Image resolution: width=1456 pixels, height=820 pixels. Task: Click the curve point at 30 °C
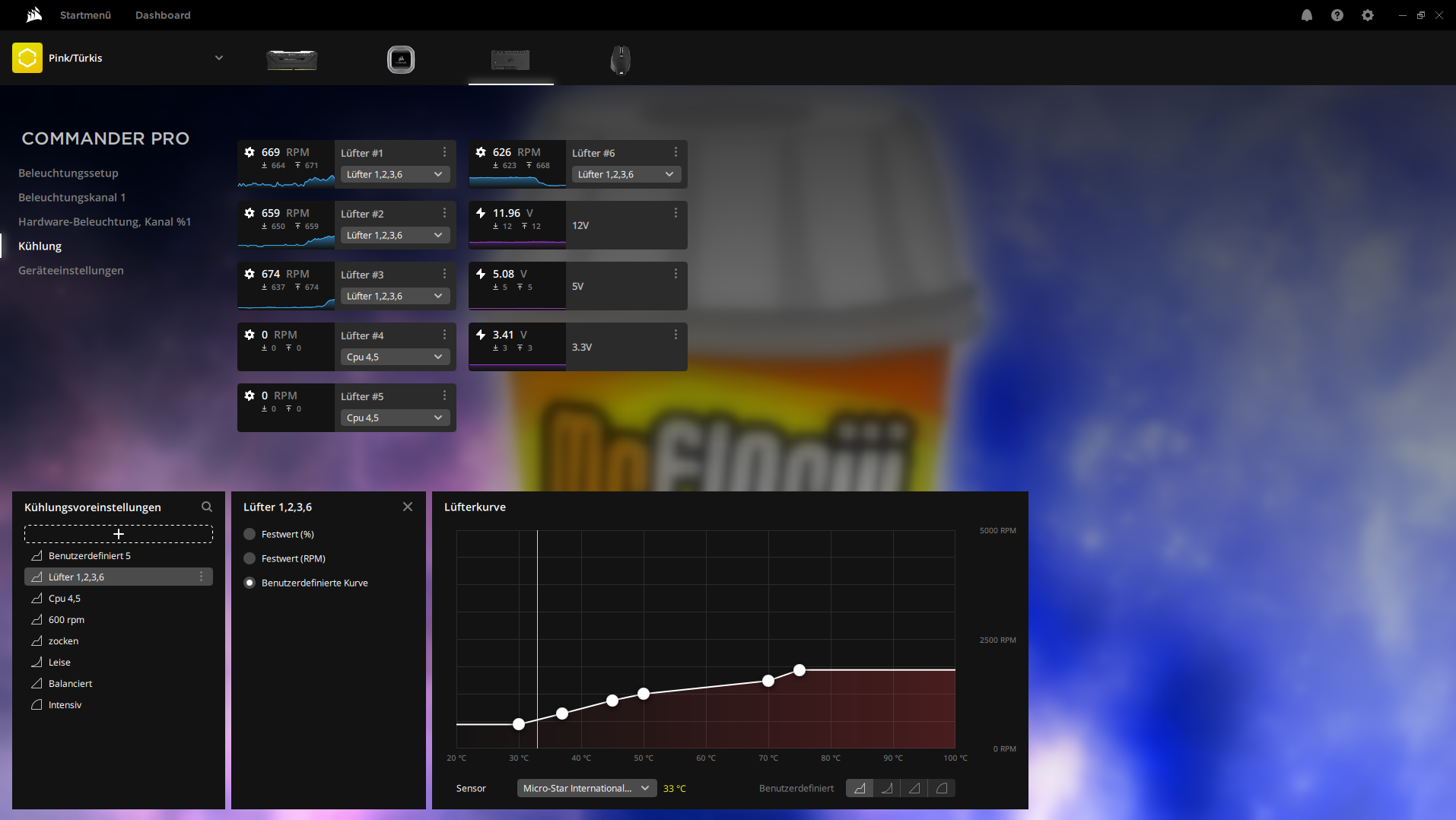pyautogui.click(x=519, y=724)
